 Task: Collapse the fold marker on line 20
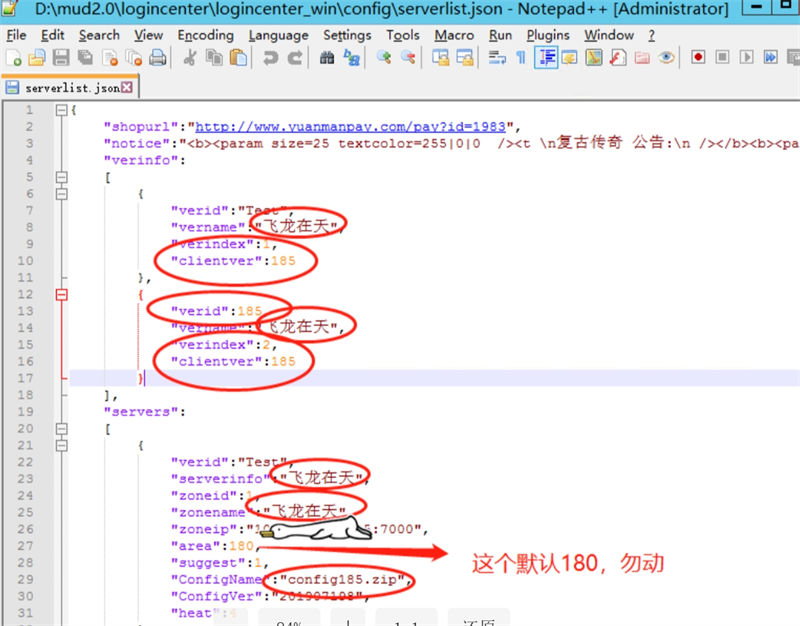(x=62, y=429)
